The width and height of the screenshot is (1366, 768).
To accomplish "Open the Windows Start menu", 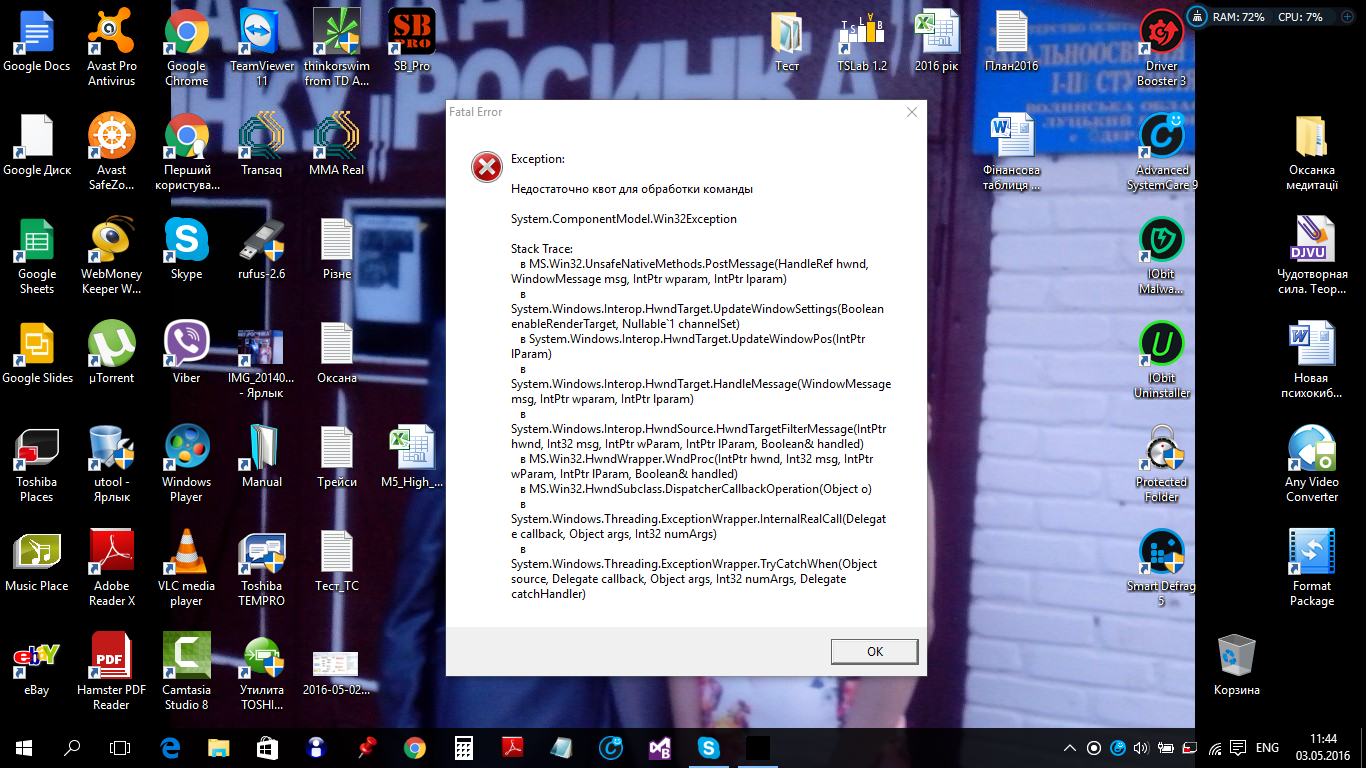I will [24, 747].
